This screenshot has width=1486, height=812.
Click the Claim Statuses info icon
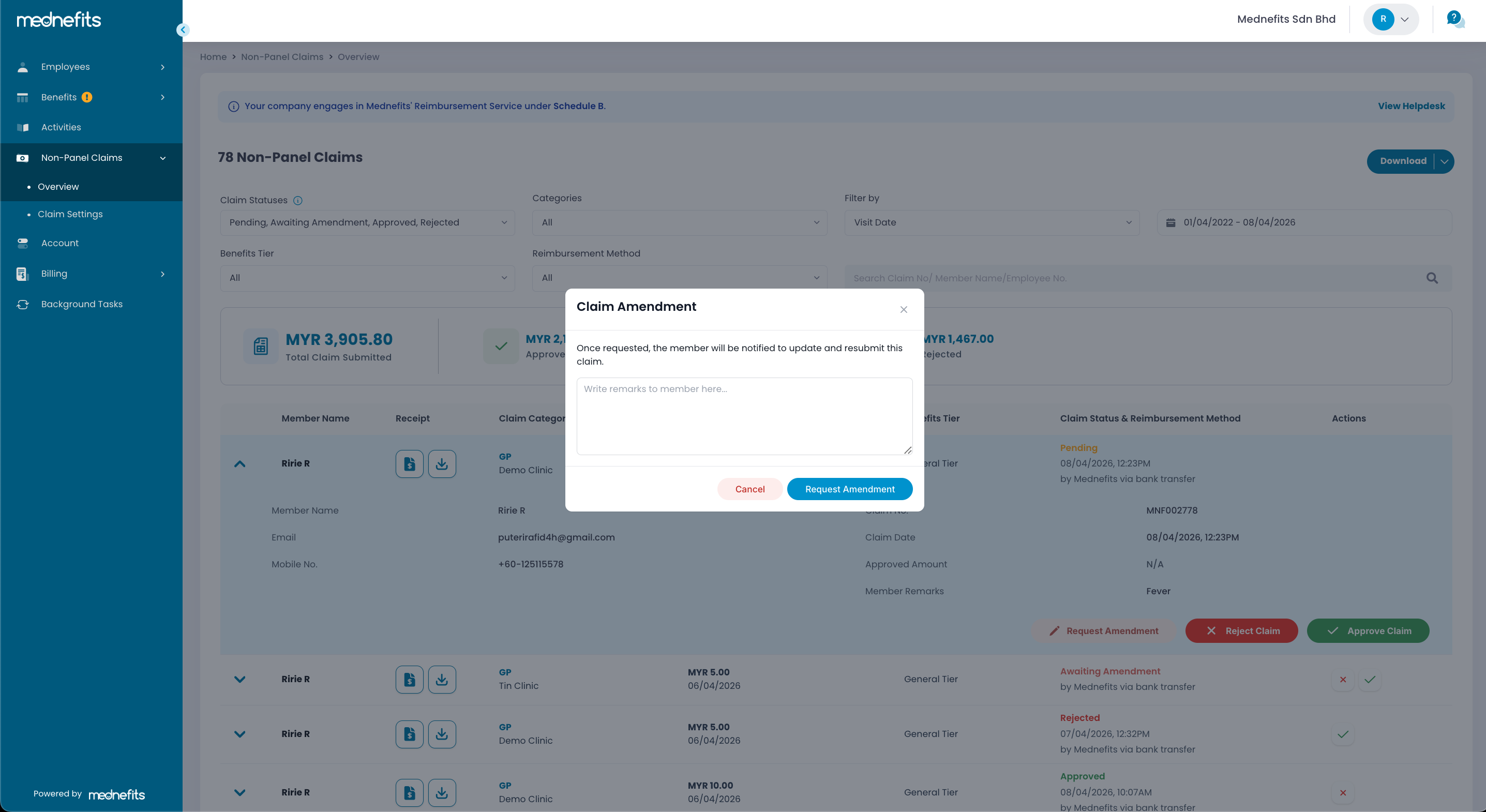point(297,201)
